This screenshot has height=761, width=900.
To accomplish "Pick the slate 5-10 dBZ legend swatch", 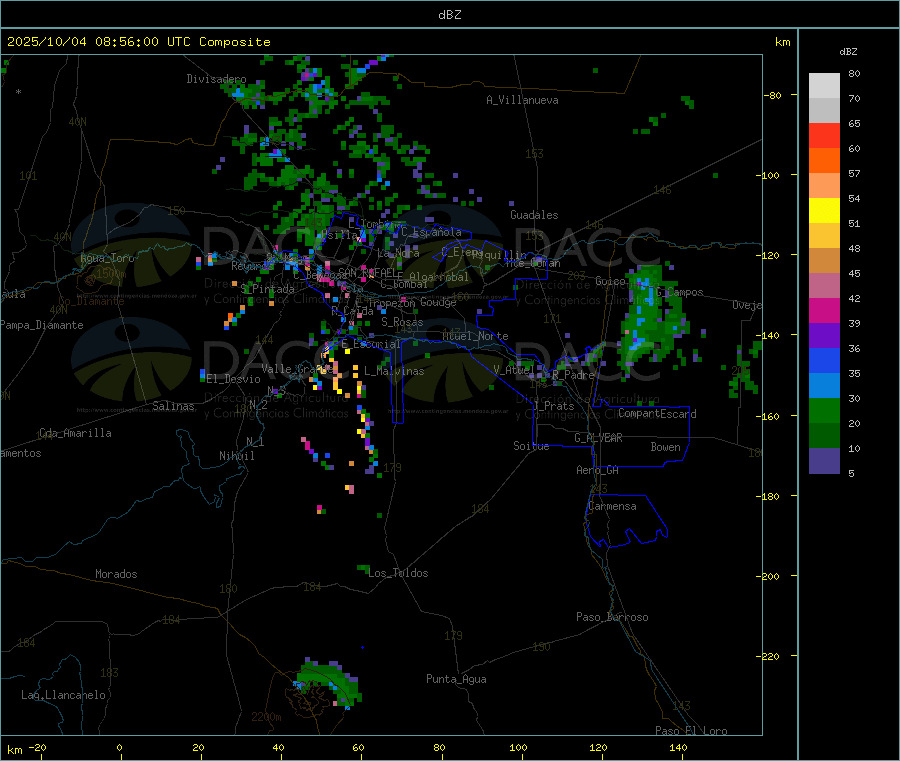I will click(x=824, y=461).
